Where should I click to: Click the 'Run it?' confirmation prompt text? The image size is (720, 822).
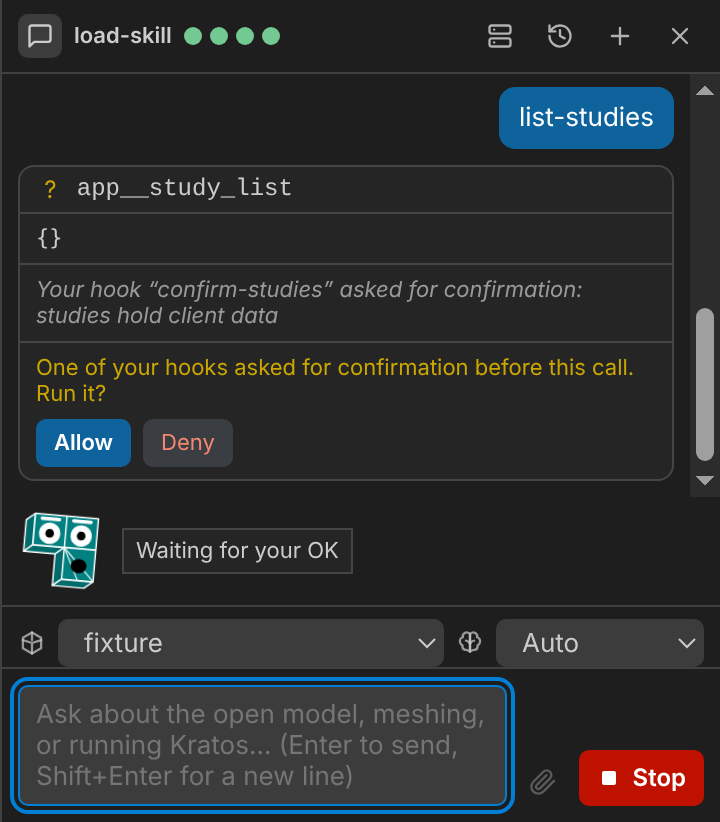tap(71, 394)
